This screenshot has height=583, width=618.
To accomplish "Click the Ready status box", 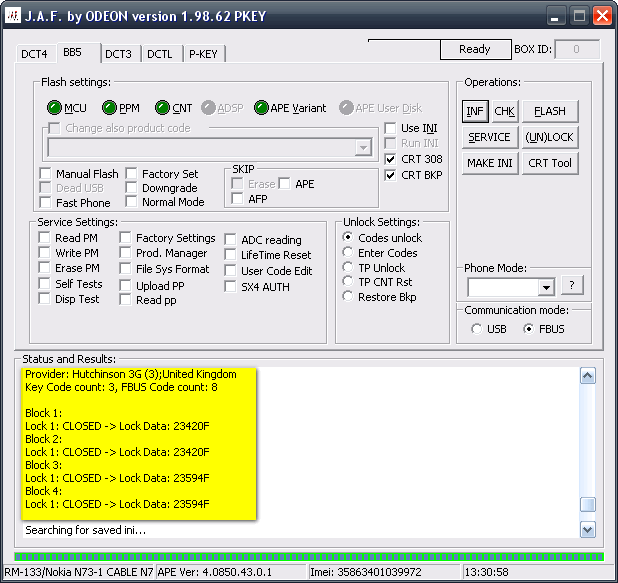I will pos(476,49).
